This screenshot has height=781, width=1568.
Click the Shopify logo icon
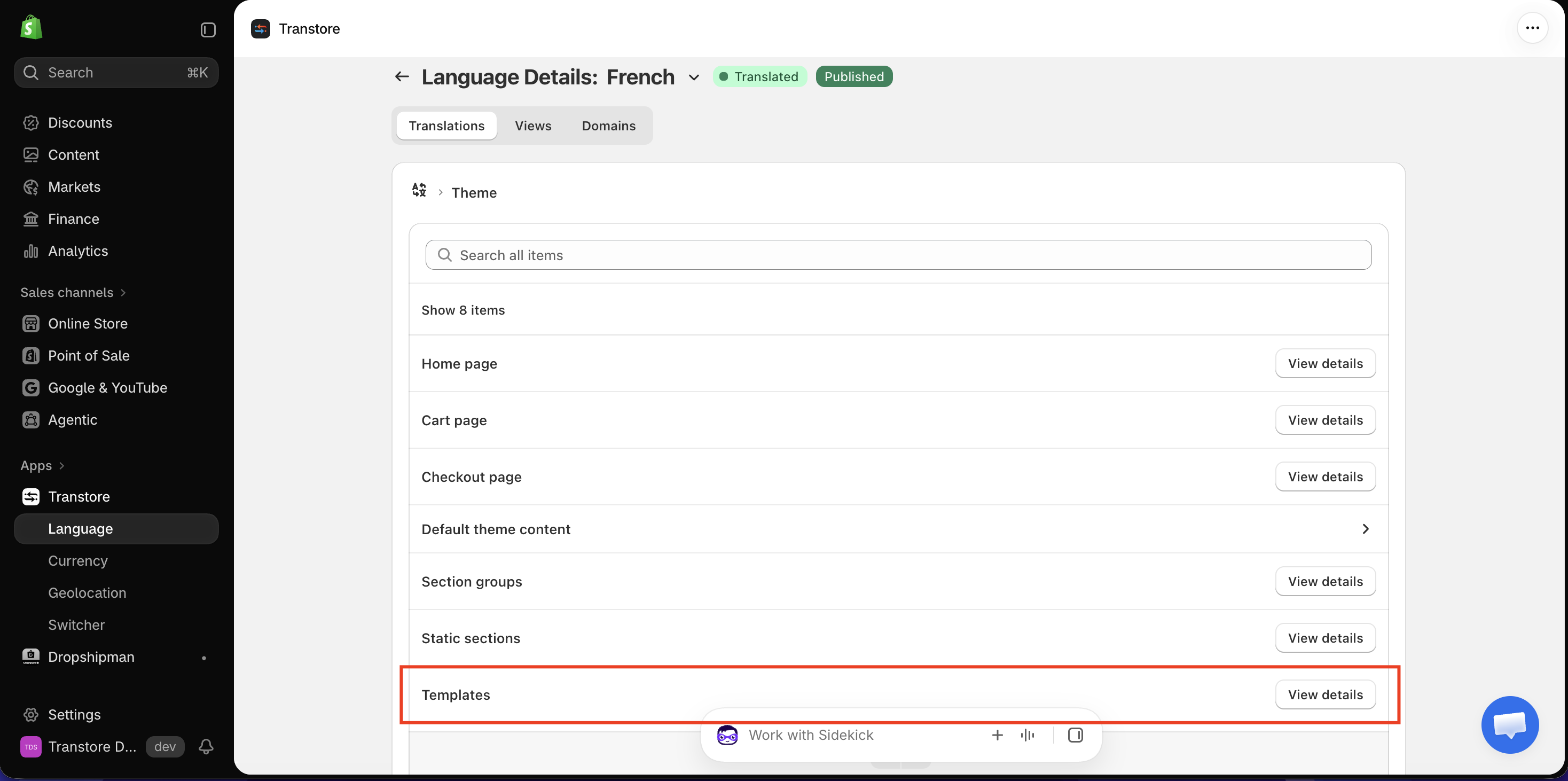[31, 28]
